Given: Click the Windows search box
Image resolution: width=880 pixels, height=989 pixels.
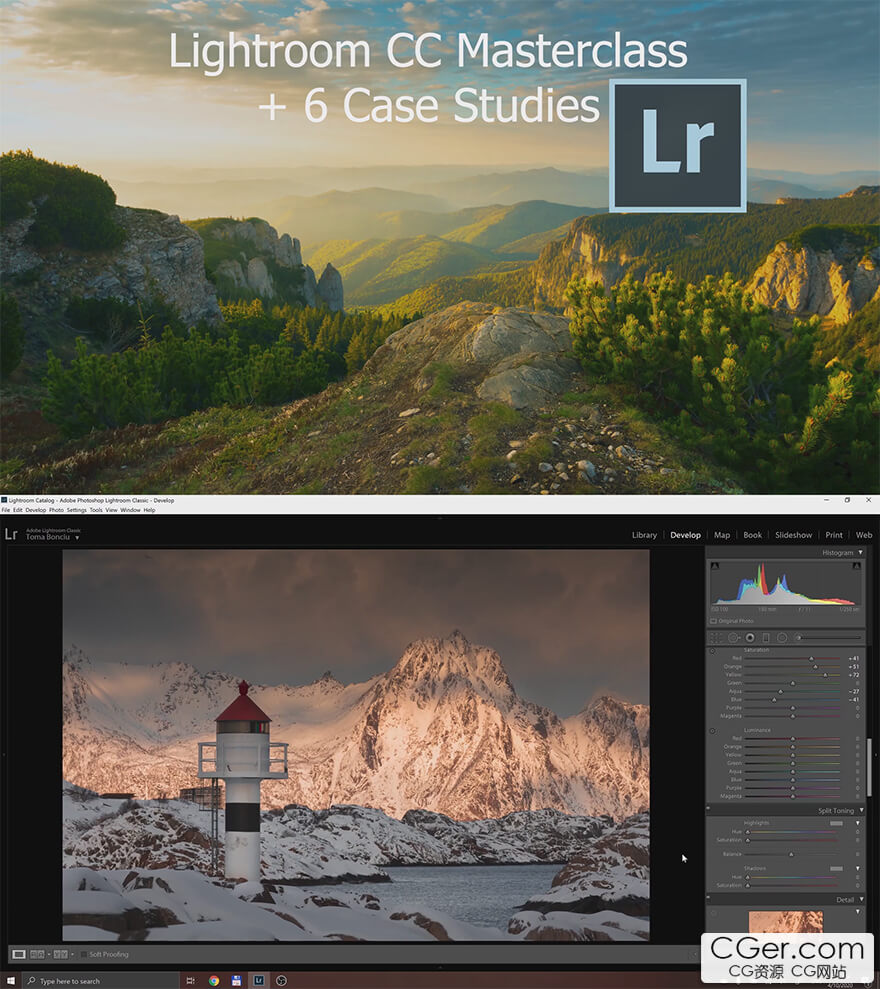Looking at the screenshot, I should pyautogui.click(x=101, y=981).
